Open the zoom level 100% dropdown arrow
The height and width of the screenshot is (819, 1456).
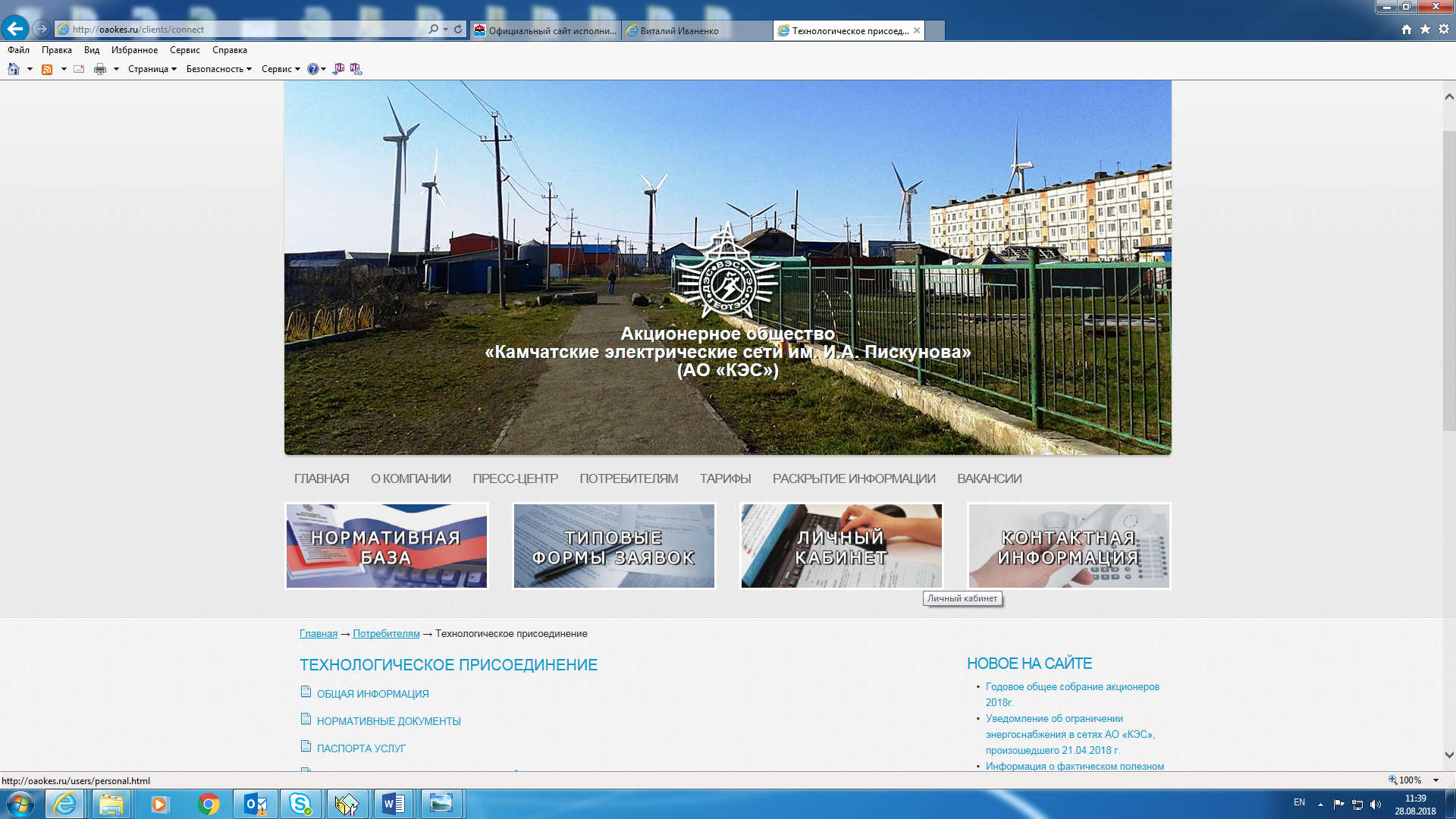click(x=1436, y=780)
